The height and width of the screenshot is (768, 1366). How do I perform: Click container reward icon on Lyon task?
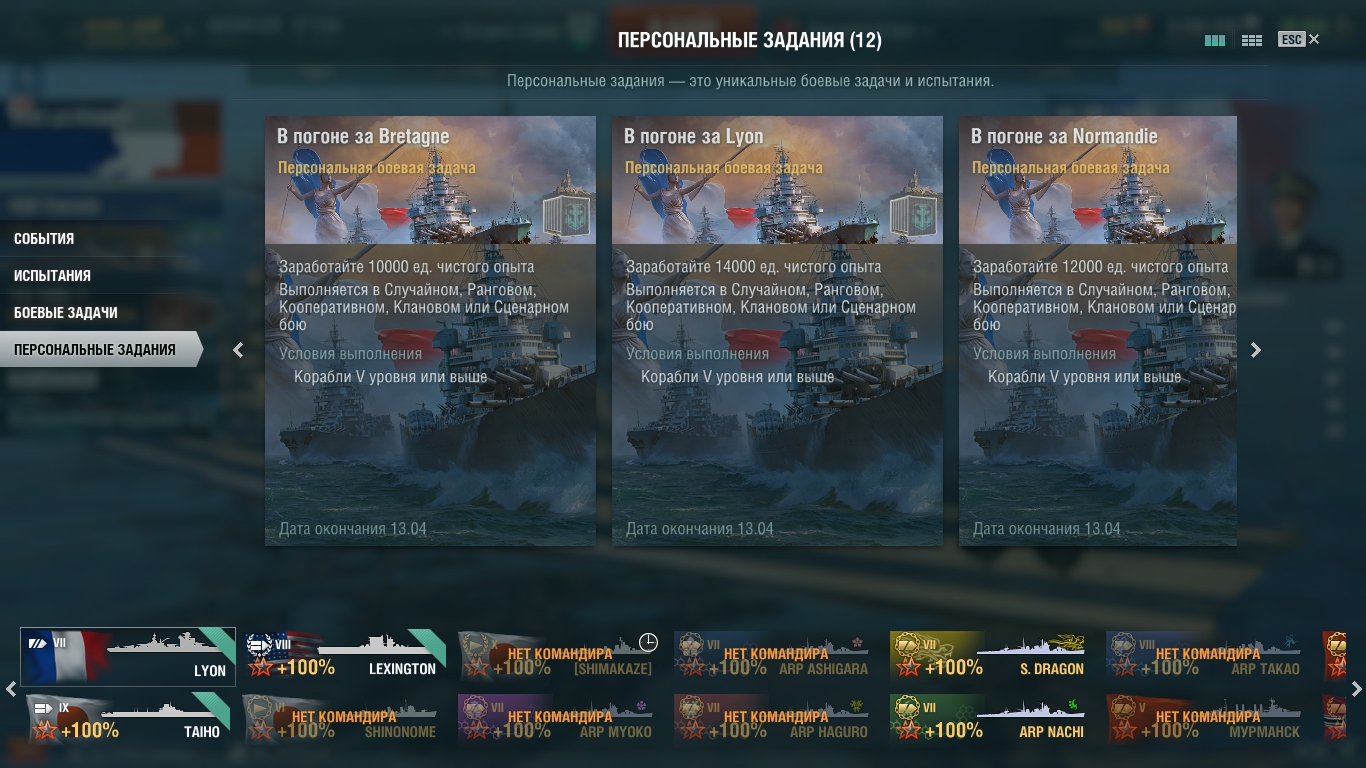click(x=911, y=216)
